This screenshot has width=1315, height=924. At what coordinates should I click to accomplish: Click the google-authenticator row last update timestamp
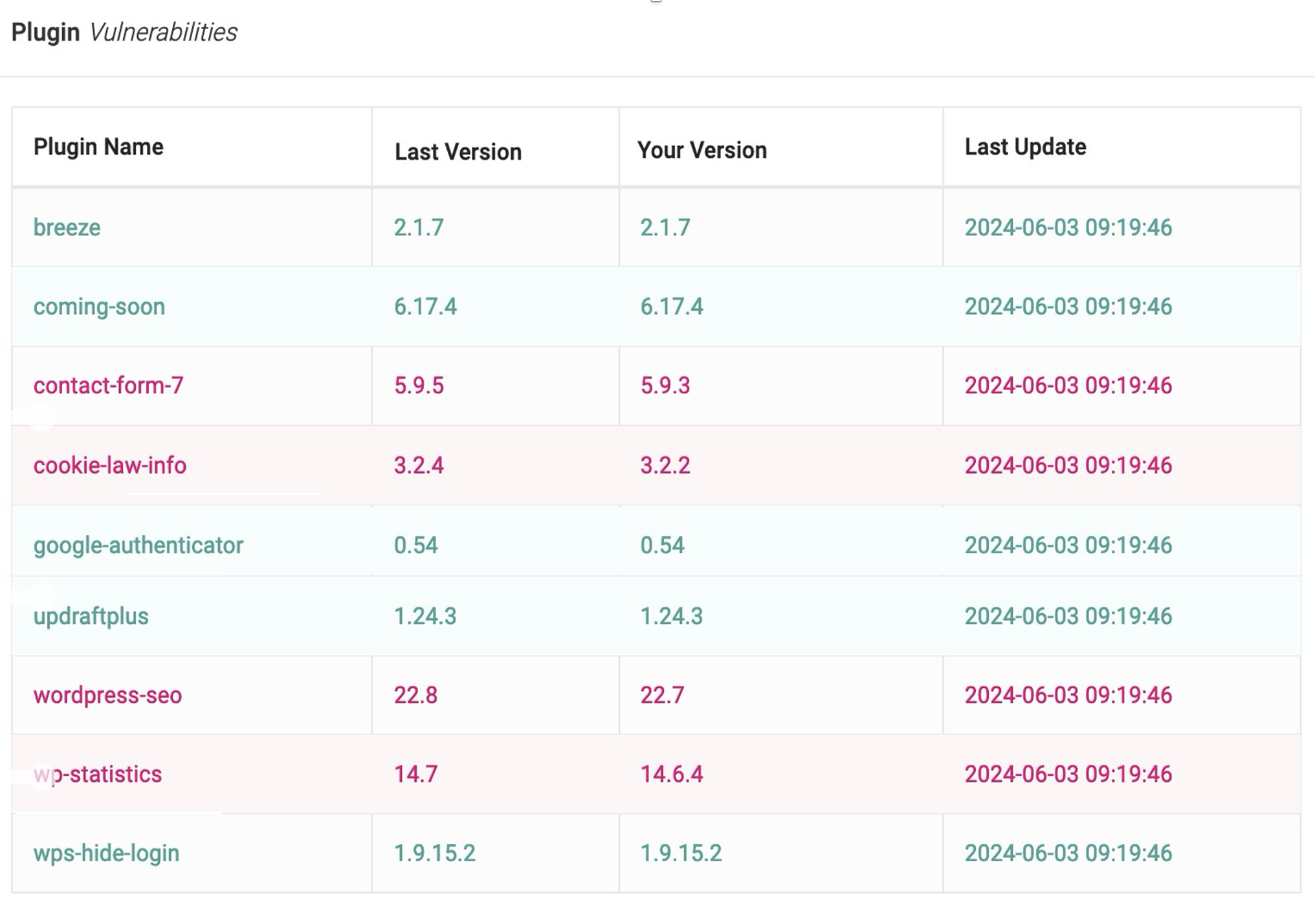(1068, 545)
